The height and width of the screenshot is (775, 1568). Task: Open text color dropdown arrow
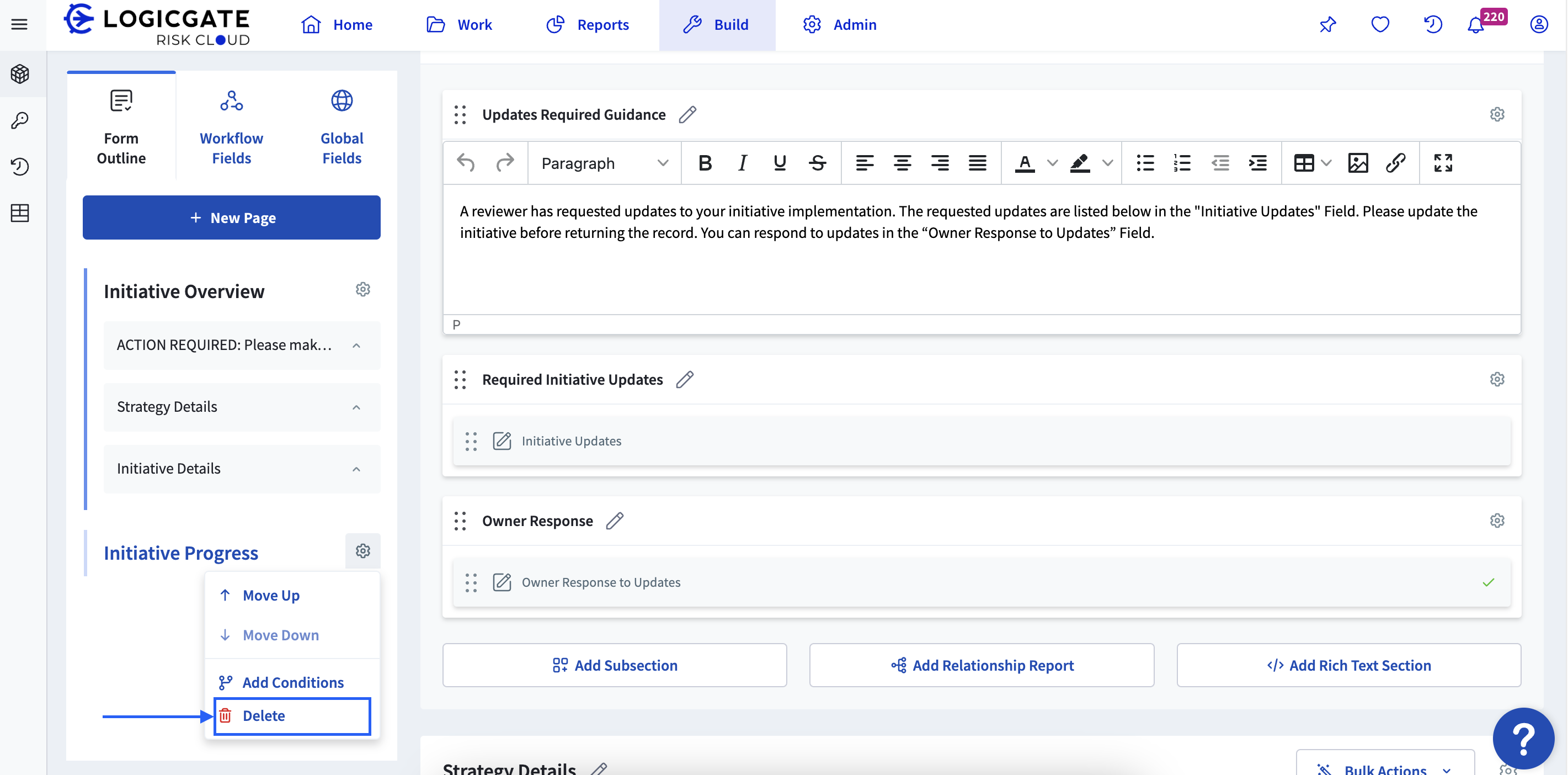[x=1052, y=162]
